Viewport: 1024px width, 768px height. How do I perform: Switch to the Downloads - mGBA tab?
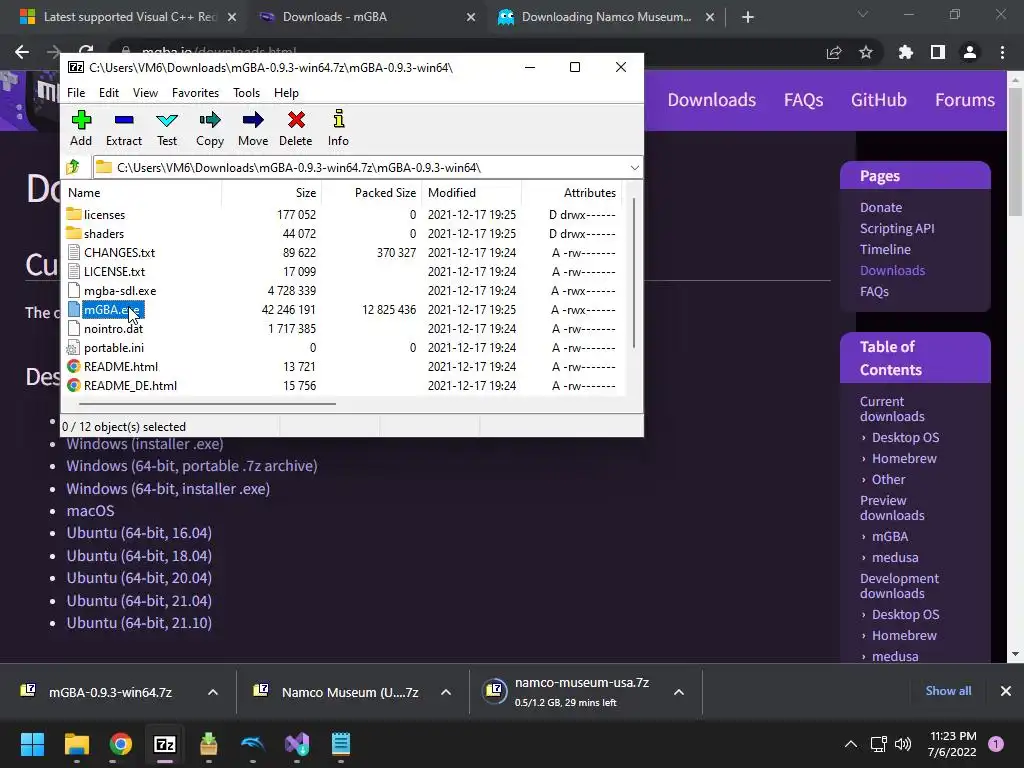[367, 17]
